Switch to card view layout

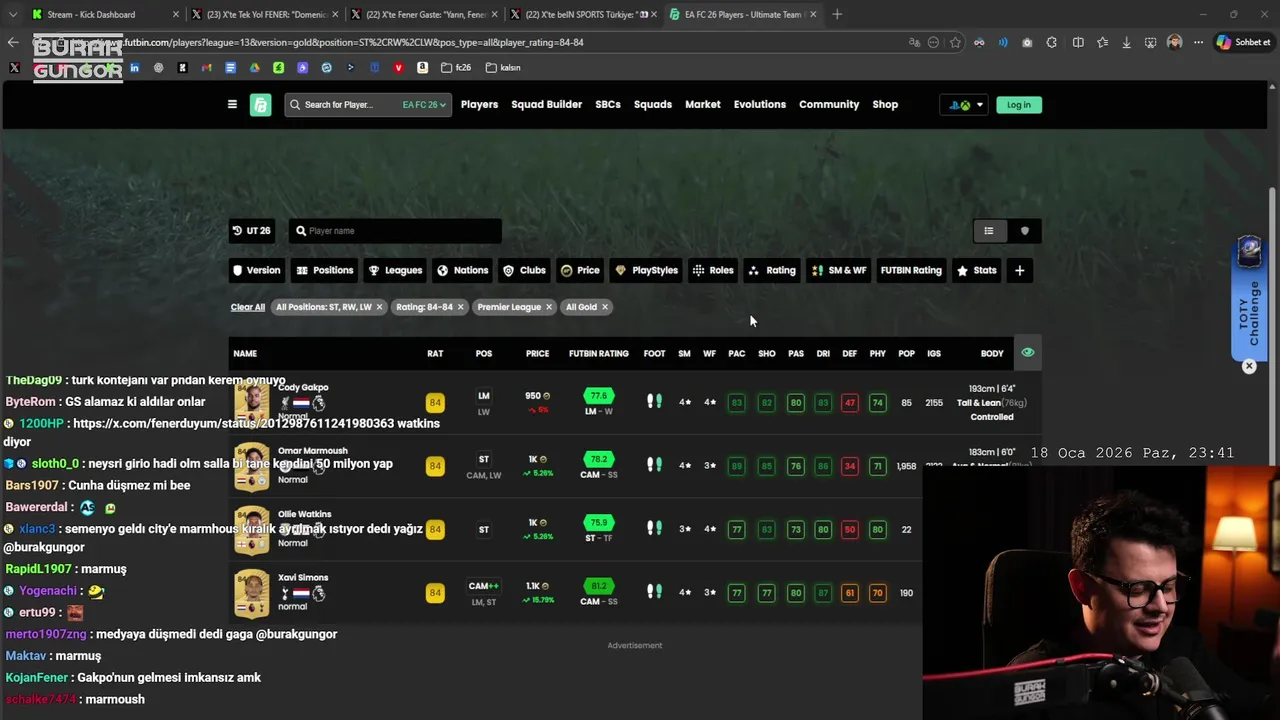pyautogui.click(x=1024, y=231)
